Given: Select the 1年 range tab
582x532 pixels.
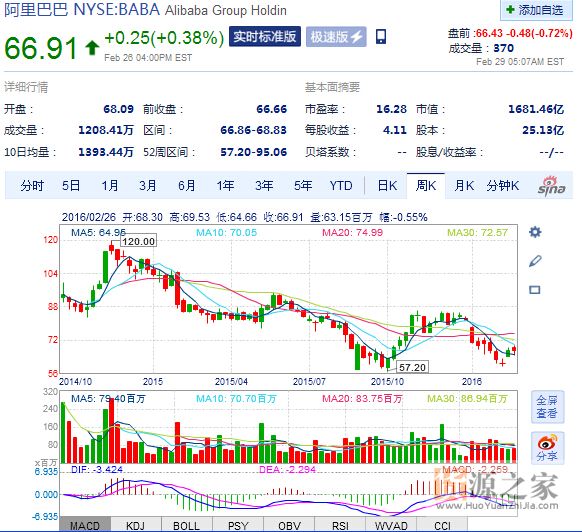Looking at the screenshot, I should pyautogui.click(x=225, y=185).
